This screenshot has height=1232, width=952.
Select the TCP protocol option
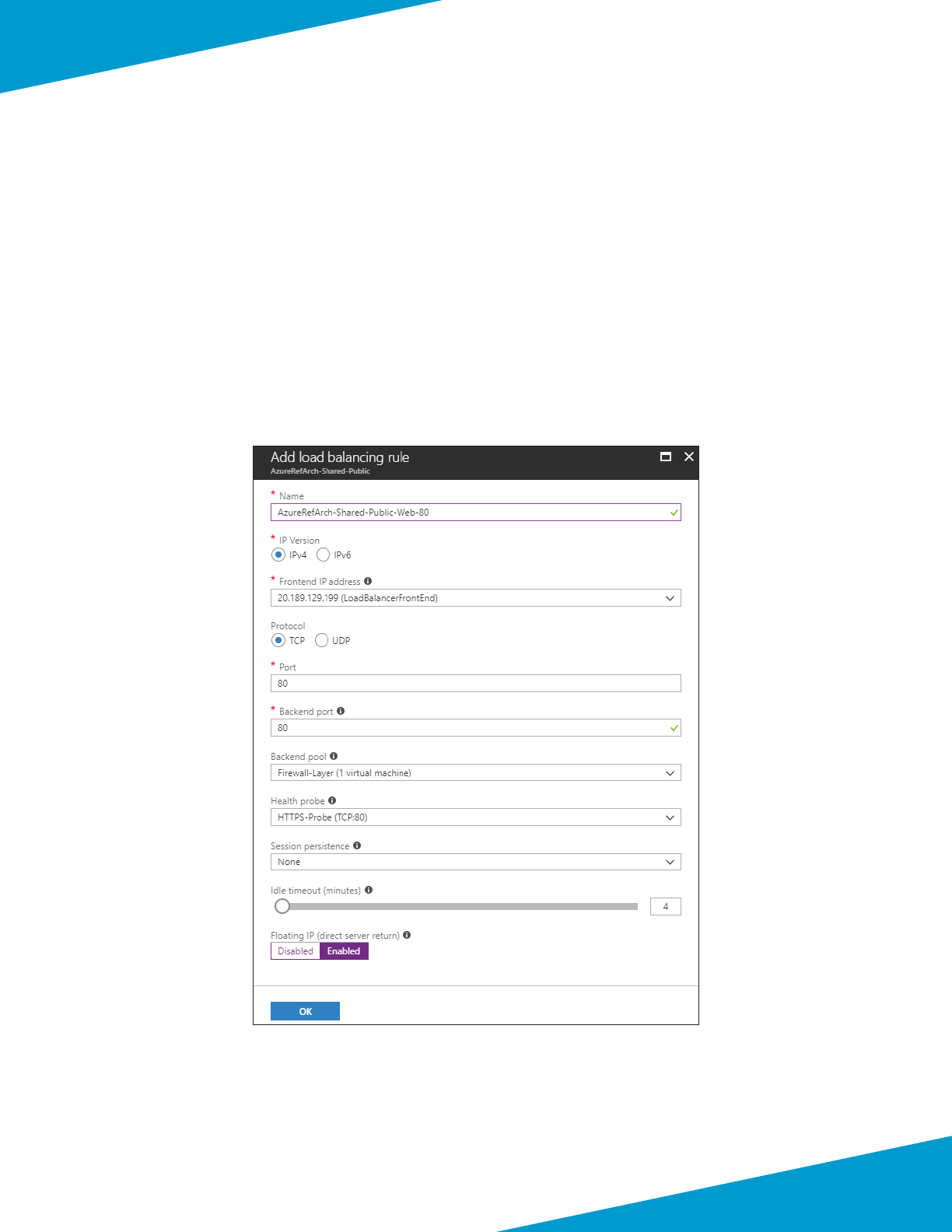tap(278, 640)
